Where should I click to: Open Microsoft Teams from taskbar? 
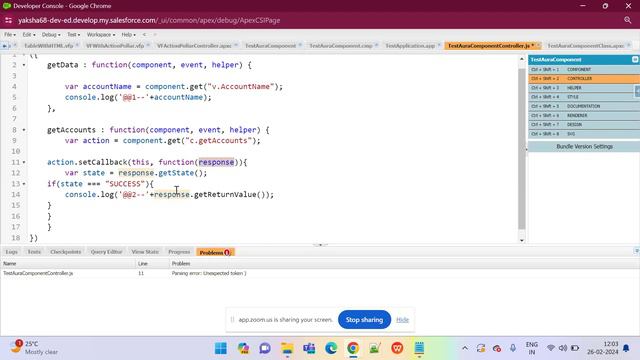309,348
